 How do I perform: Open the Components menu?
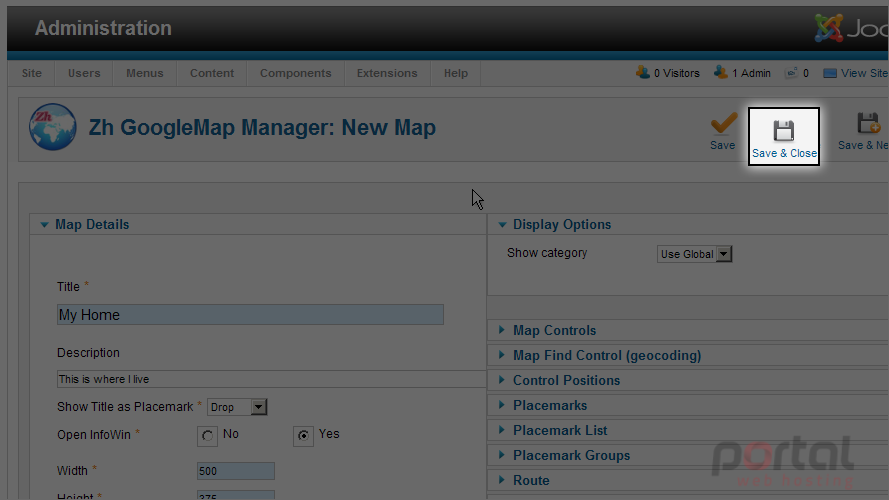pos(295,73)
